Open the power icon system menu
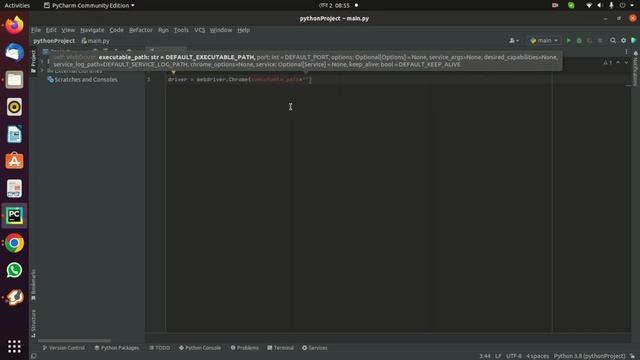This screenshot has width=640, height=360. point(622,5)
